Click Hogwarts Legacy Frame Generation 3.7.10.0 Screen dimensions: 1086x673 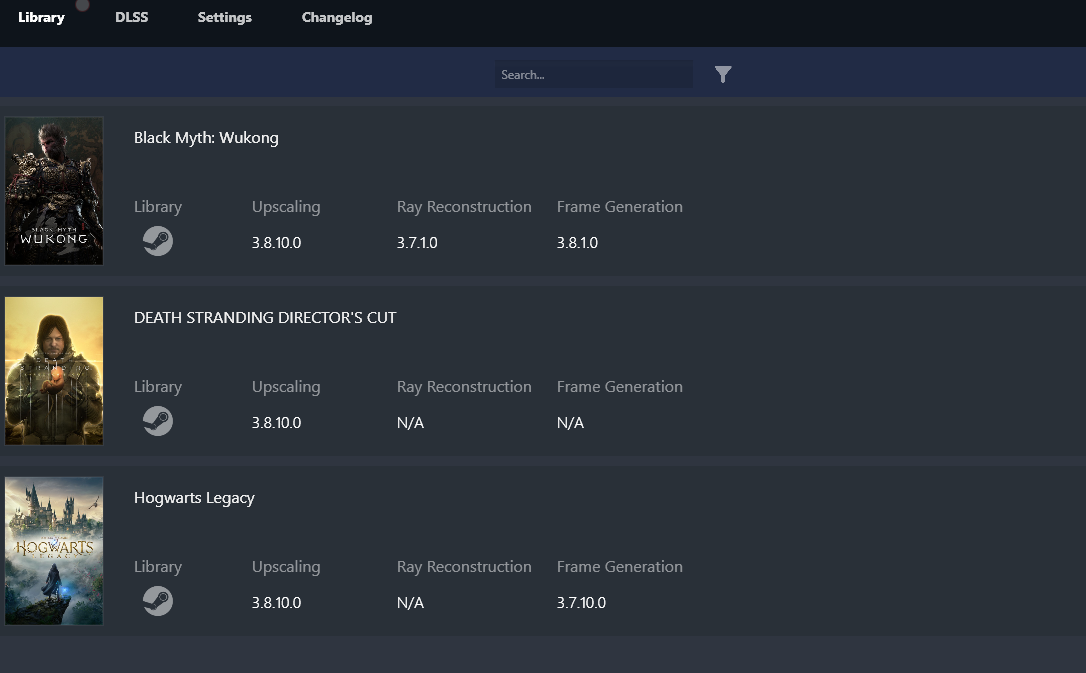(x=581, y=602)
